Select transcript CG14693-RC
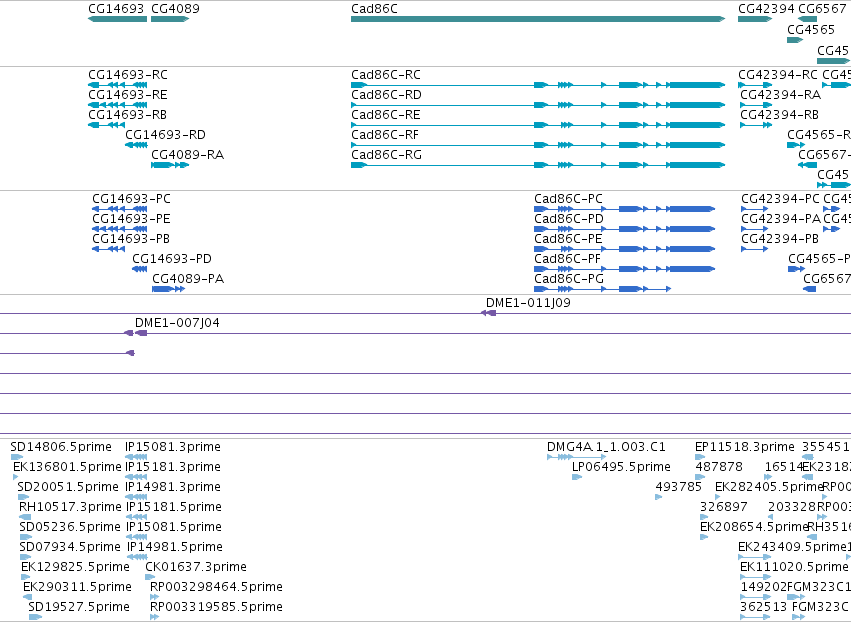 pyautogui.click(x=117, y=85)
